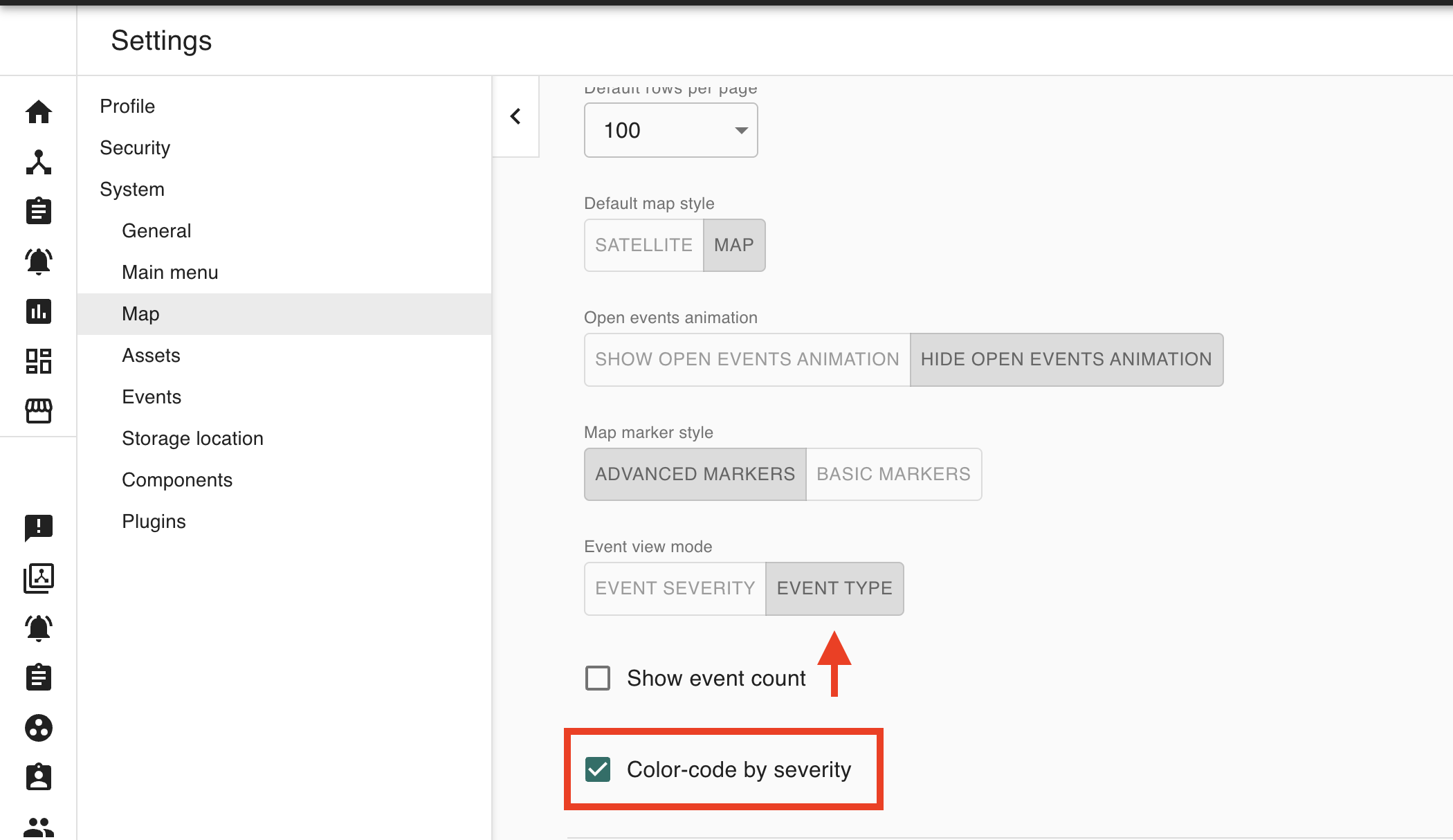1453x840 pixels.
Task: Open the feedback exclamation bubble icon
Action: [39, 527]
